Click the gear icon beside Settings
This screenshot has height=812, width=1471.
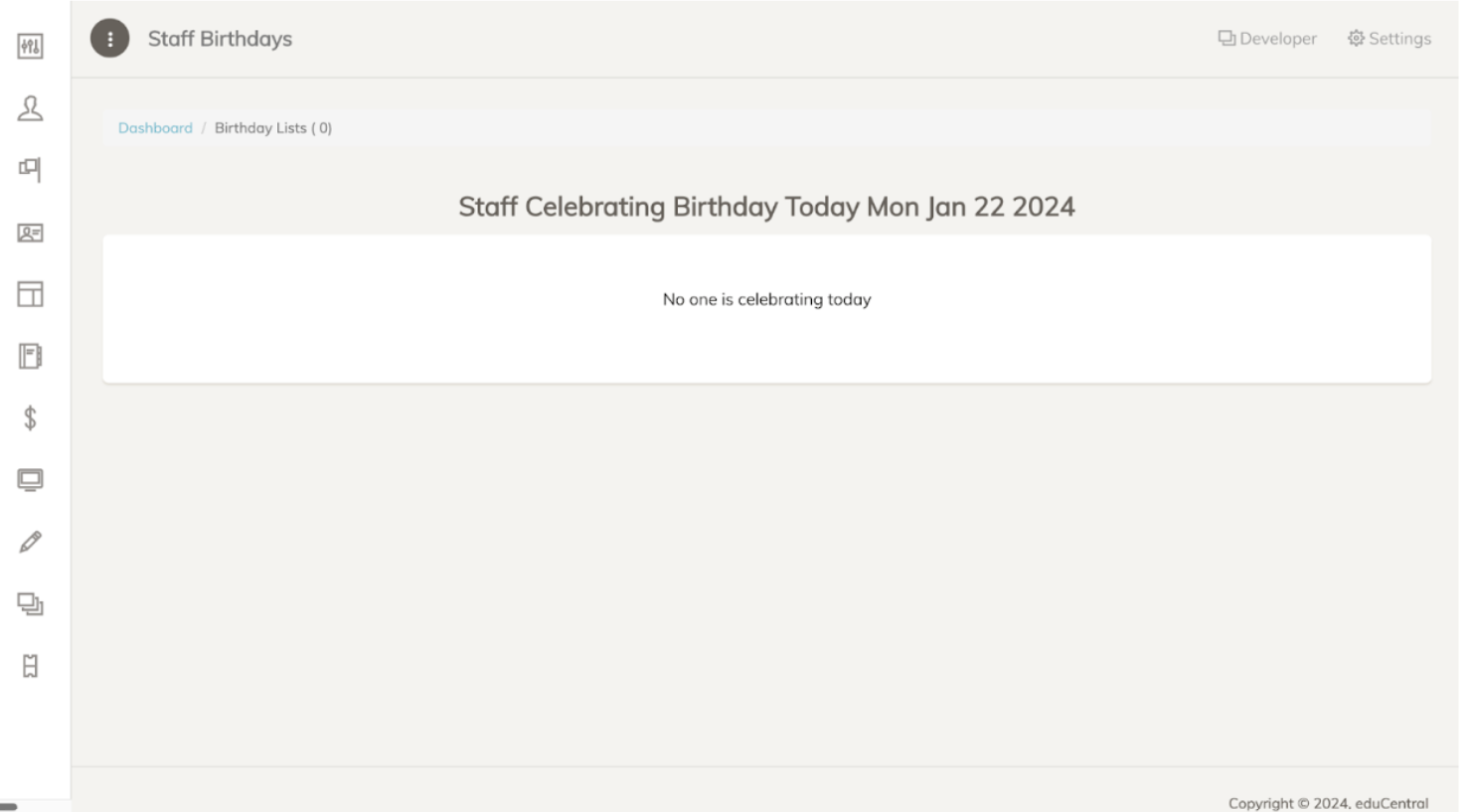1356,39
